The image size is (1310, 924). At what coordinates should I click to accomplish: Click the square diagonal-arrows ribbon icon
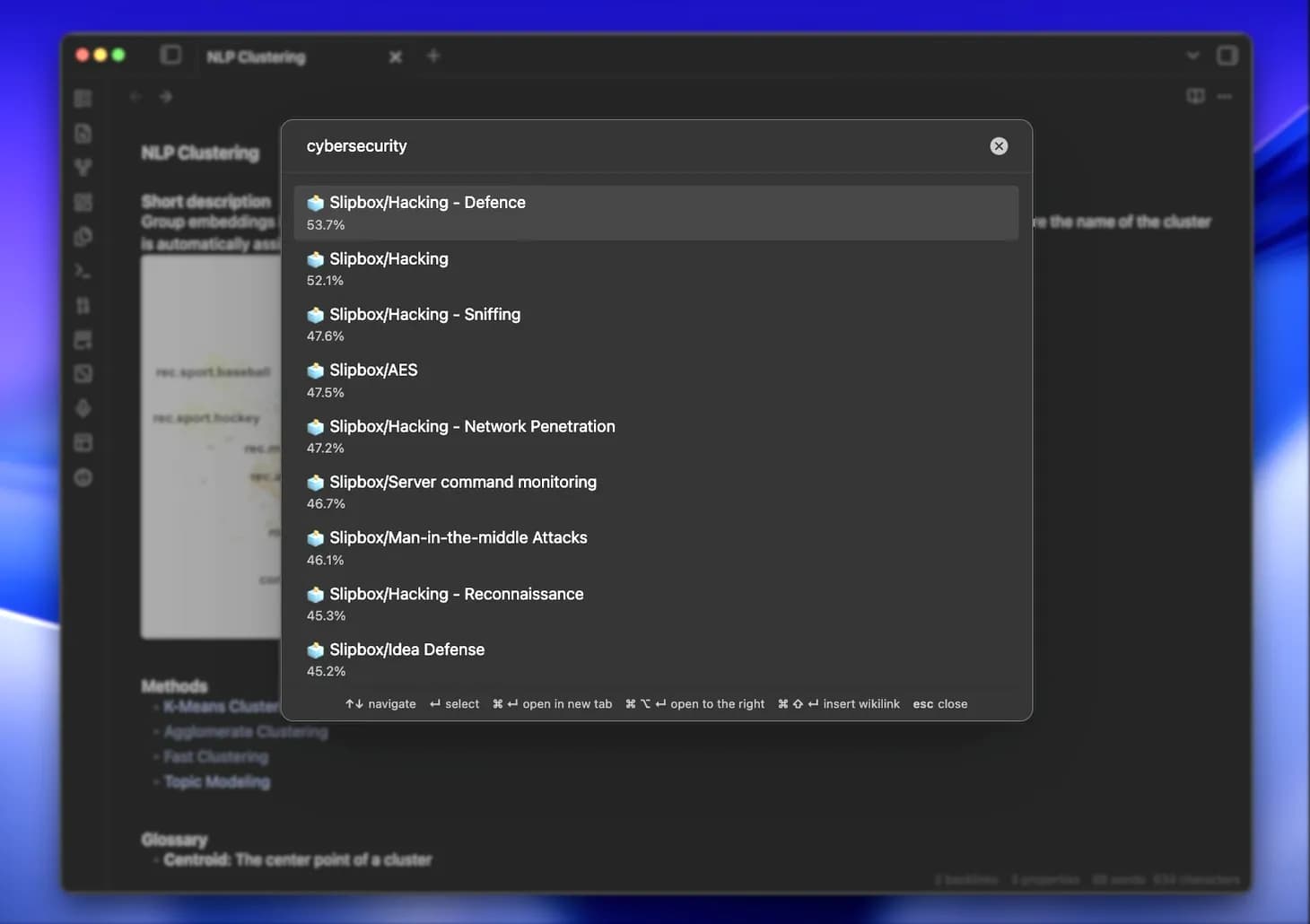(83, 374)
